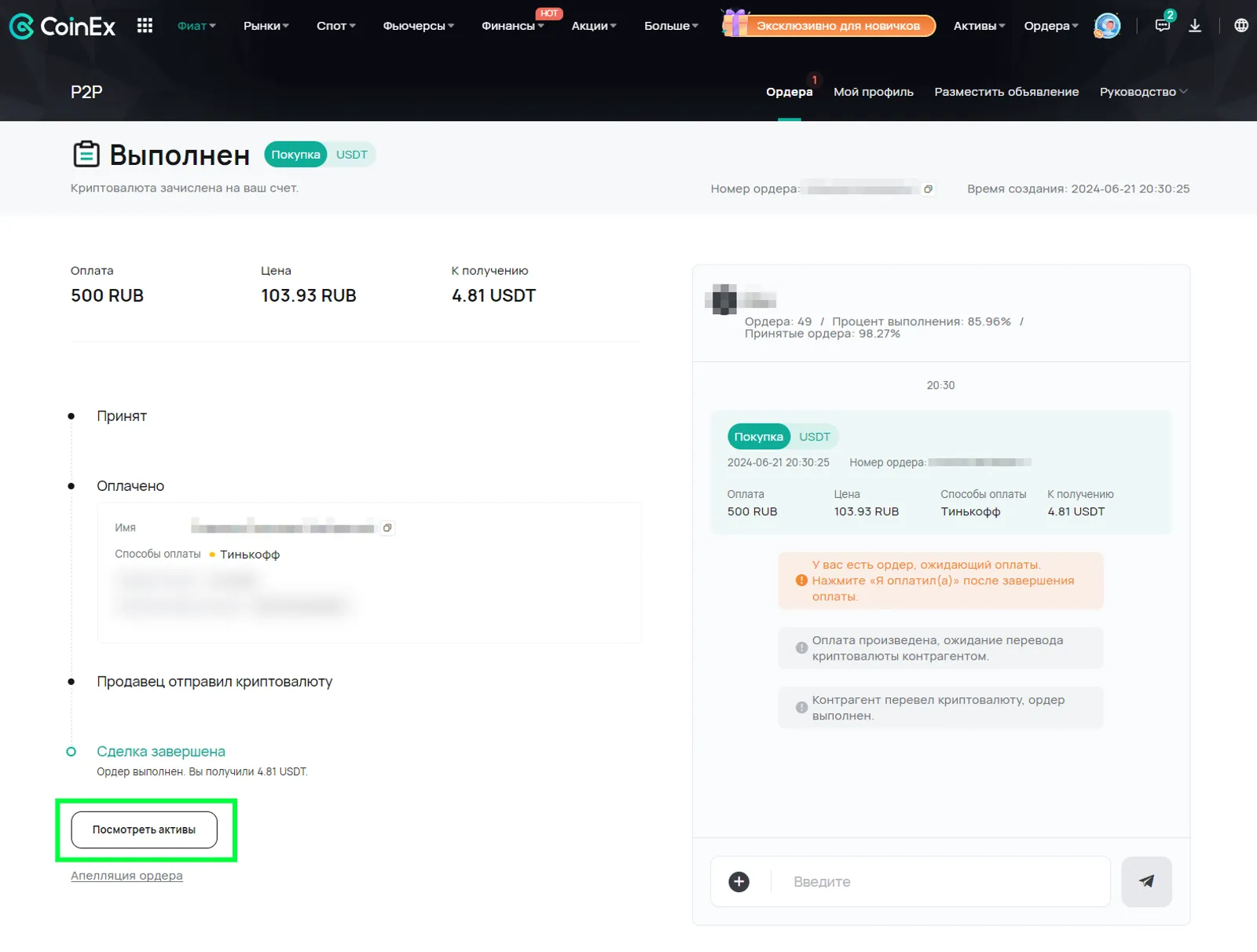Expand the Фьючерсы dropdown menu
1257x952 pixels.
tap(419, 26)
